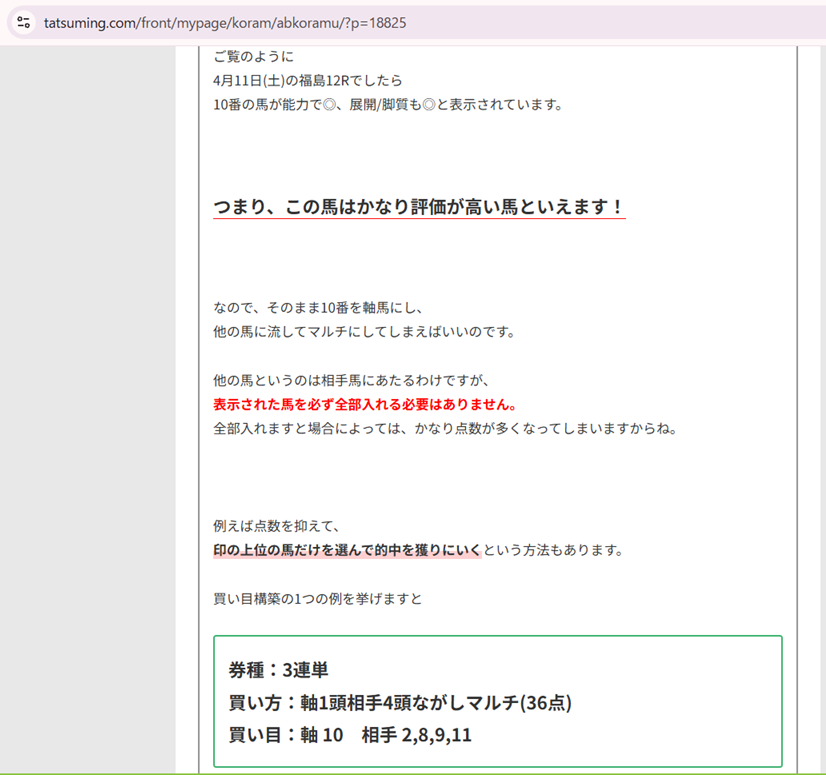Click the line '他の馬に流してマルチにしてしまえばいいのです。'
The image size is (826, 775).
365,331
